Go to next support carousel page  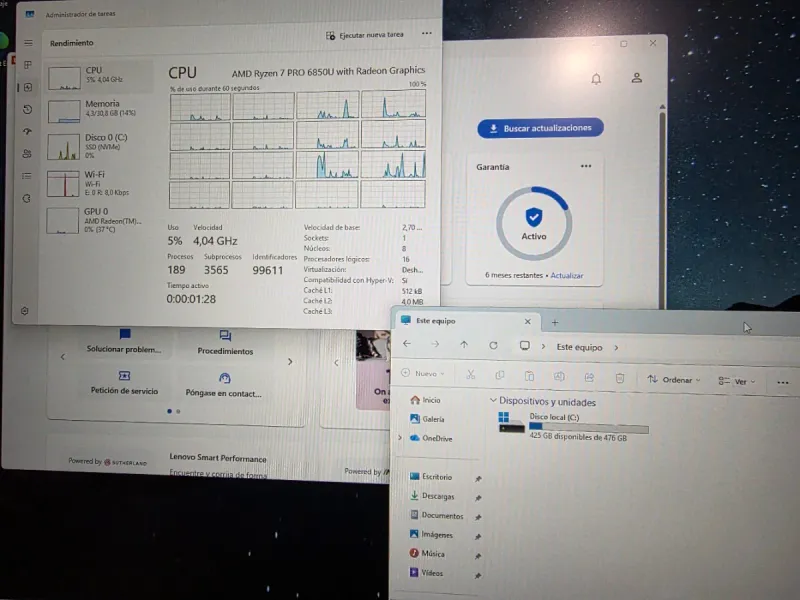pos(290,362)
